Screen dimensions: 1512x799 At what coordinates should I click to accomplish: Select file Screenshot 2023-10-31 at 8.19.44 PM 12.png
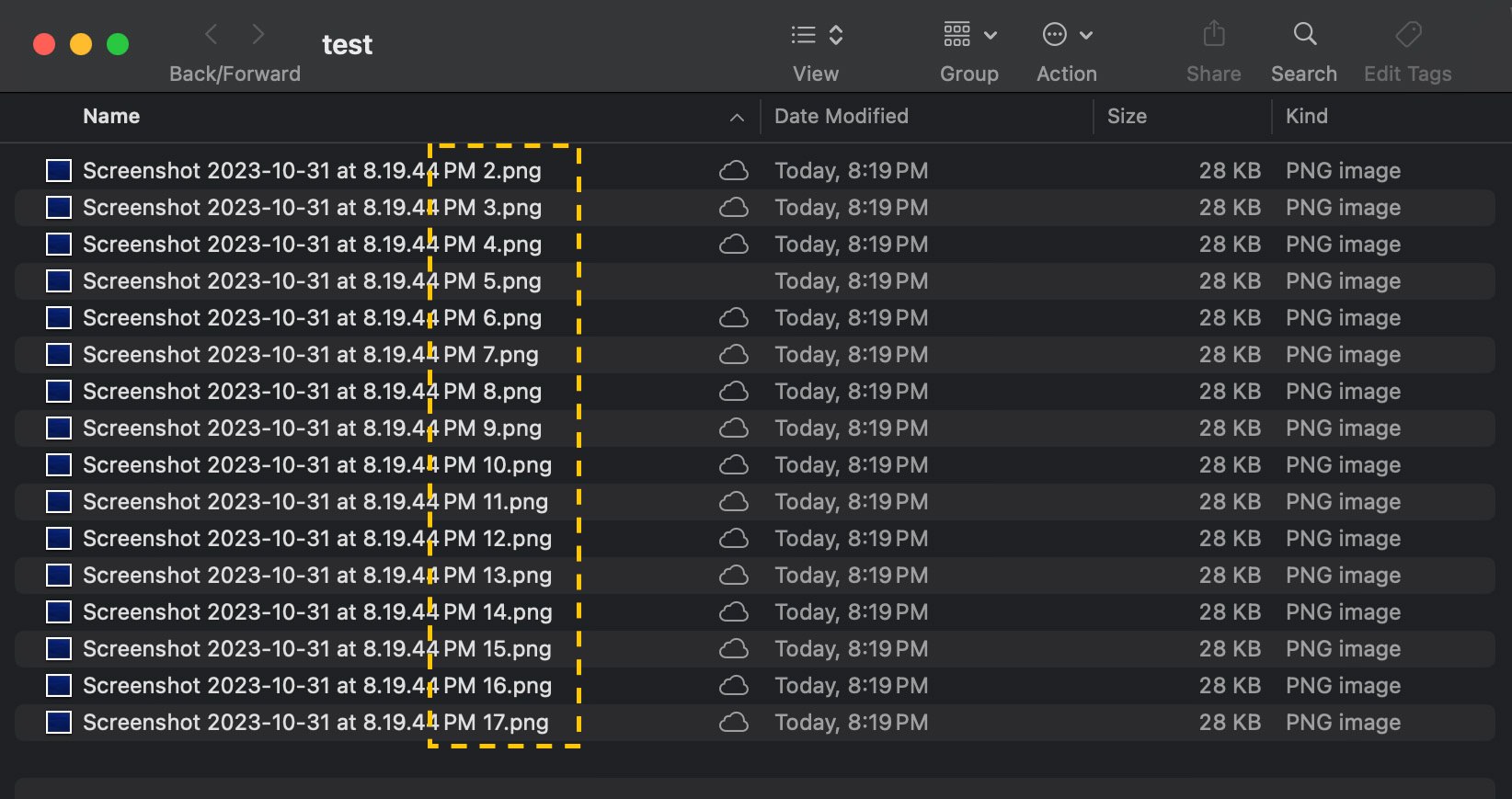[x=317, y=539]
